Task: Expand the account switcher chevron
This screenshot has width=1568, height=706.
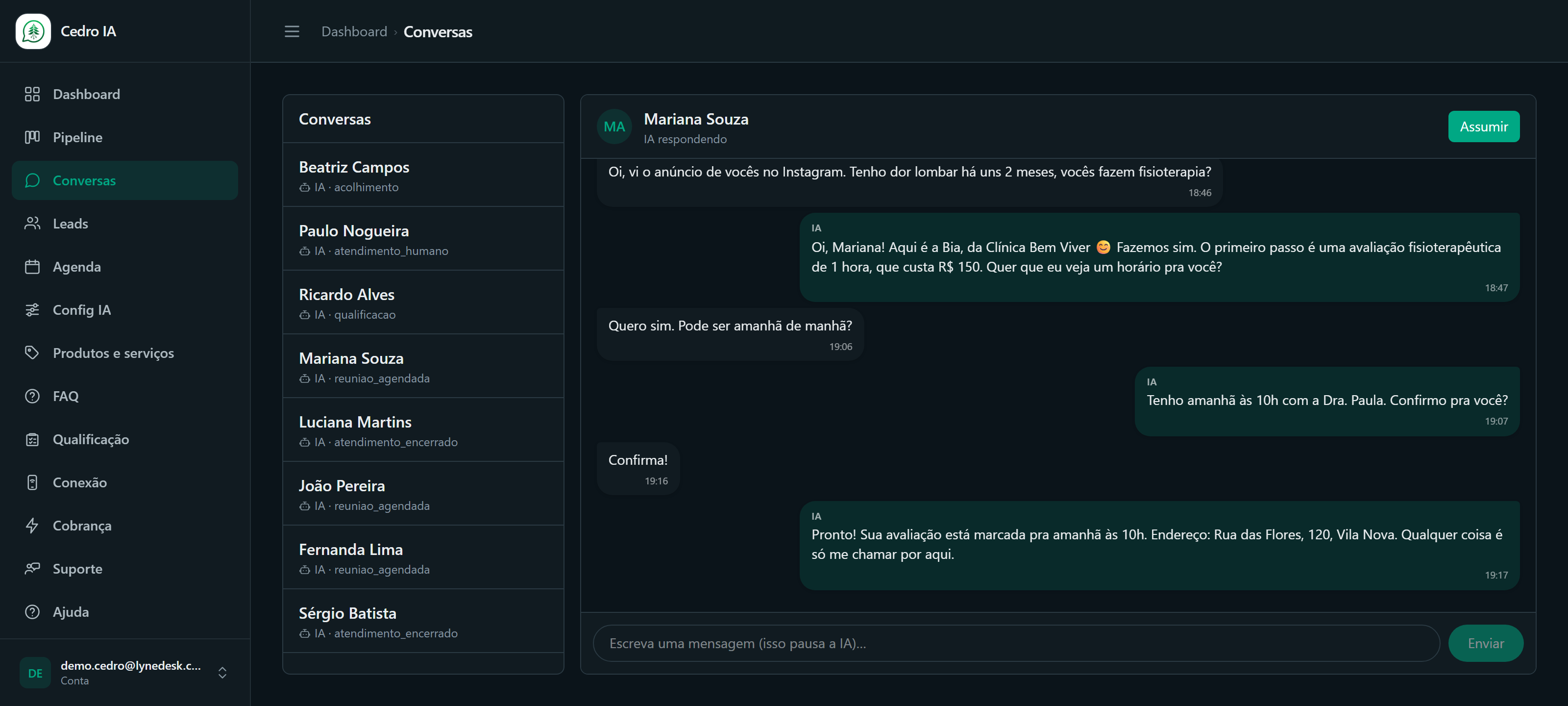Action: (x=222, y=673)
